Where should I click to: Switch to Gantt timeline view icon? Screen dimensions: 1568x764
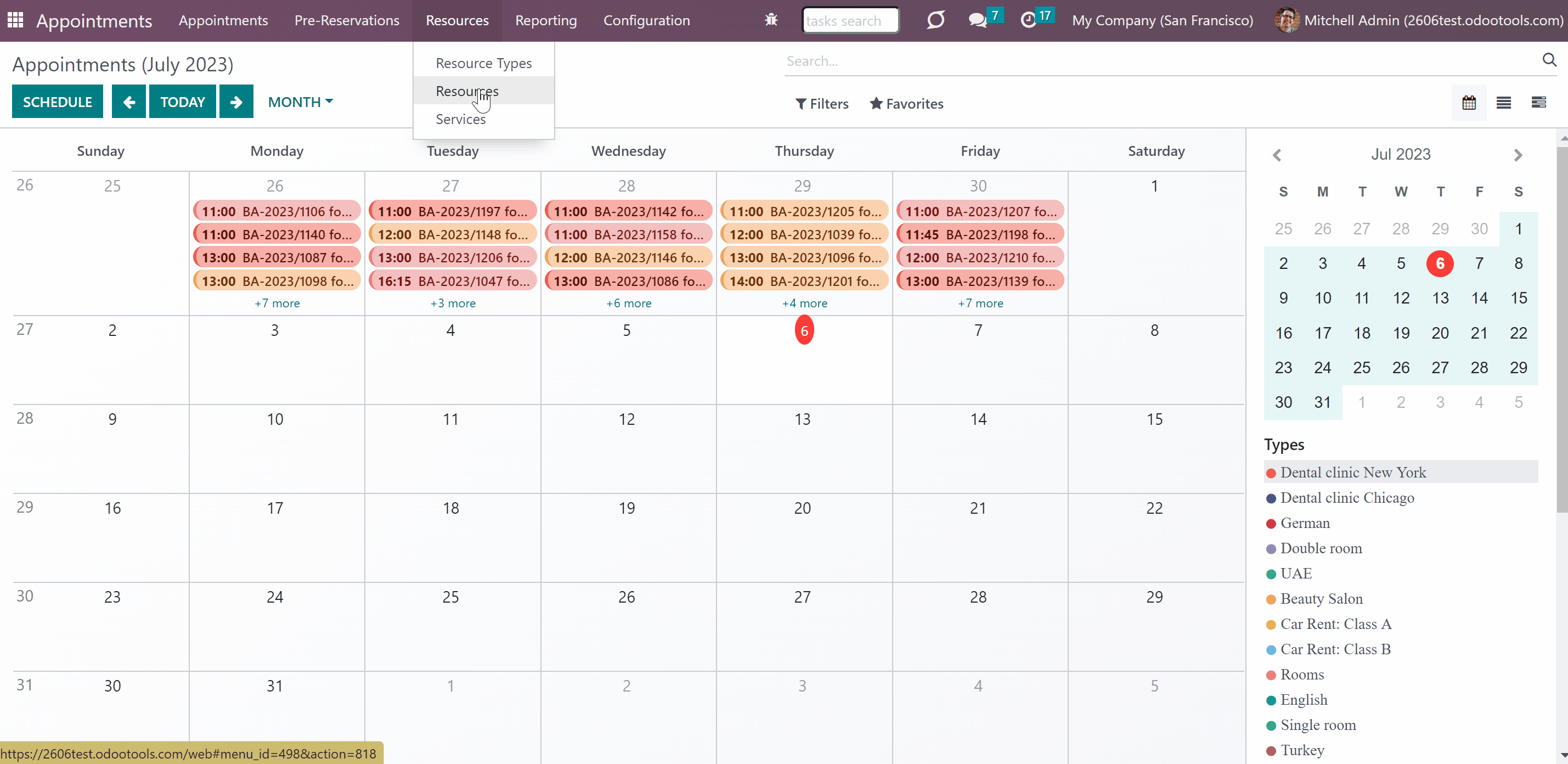click(x=1539, y=102)
